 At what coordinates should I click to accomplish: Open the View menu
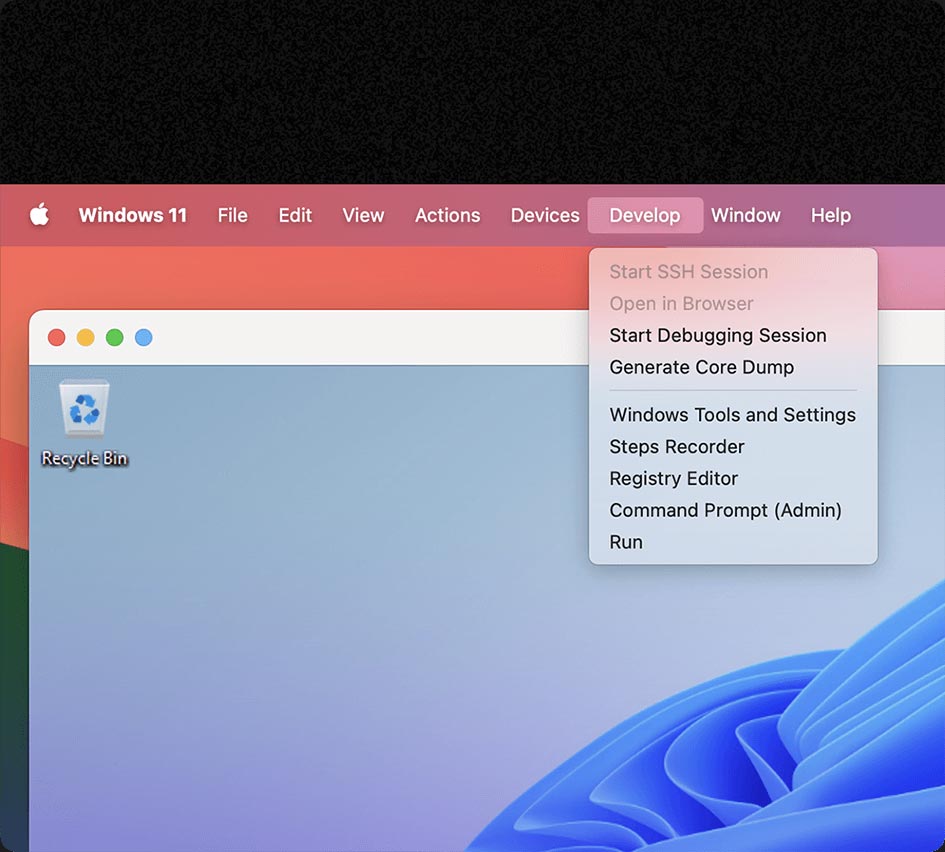(x=362, y=215)
